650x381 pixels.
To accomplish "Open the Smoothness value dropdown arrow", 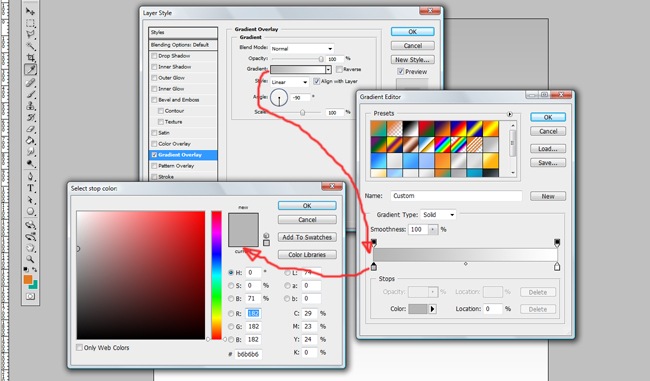I will pos(433,229).
